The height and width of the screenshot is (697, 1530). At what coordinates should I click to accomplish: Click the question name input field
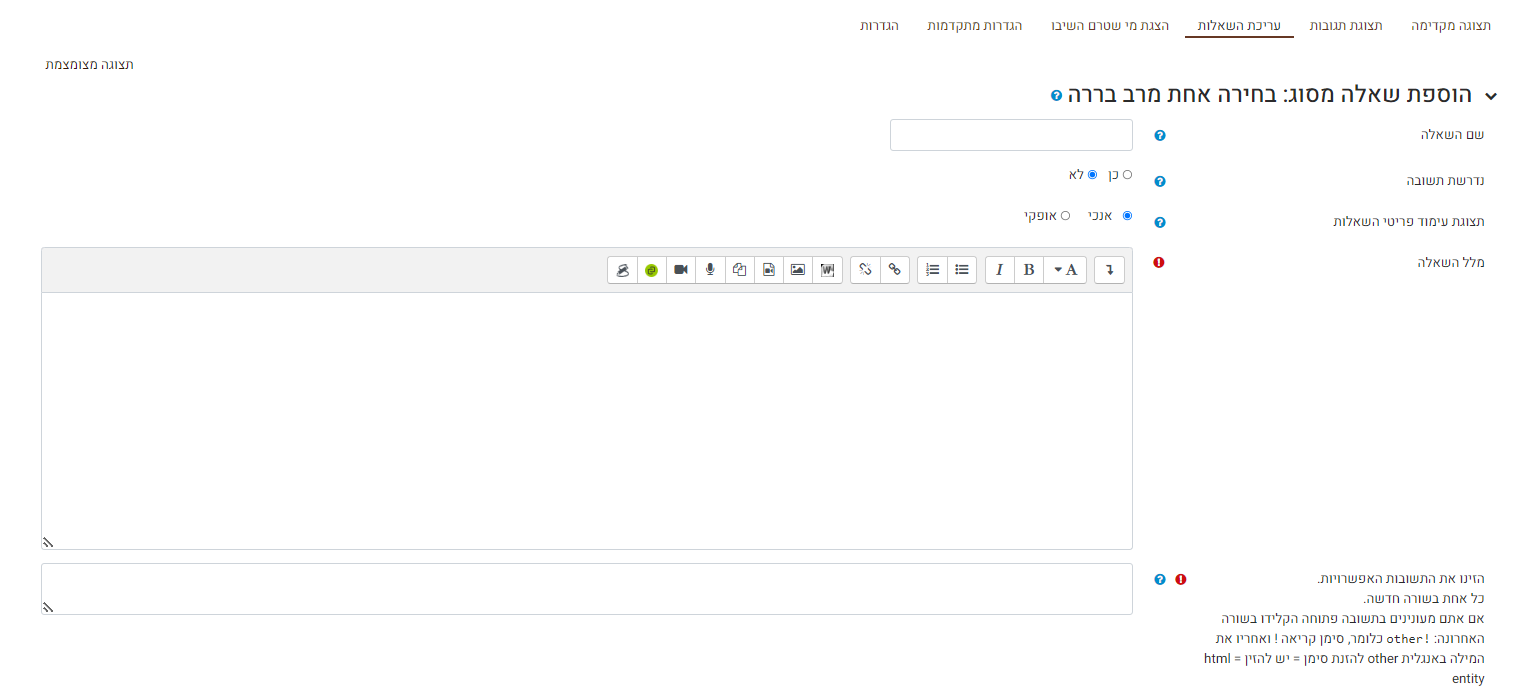(1011, 135)
